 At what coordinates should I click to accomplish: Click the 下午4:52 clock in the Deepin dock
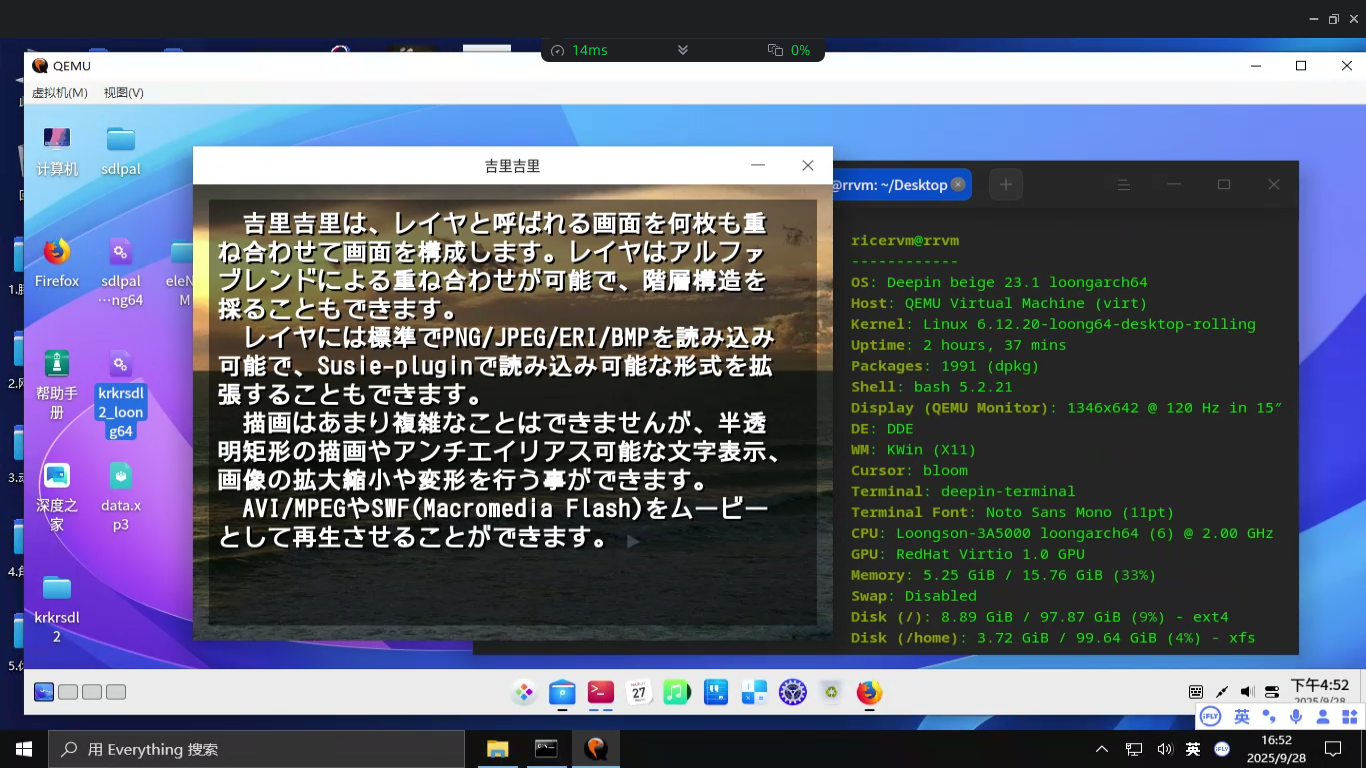click(1320, 686)
